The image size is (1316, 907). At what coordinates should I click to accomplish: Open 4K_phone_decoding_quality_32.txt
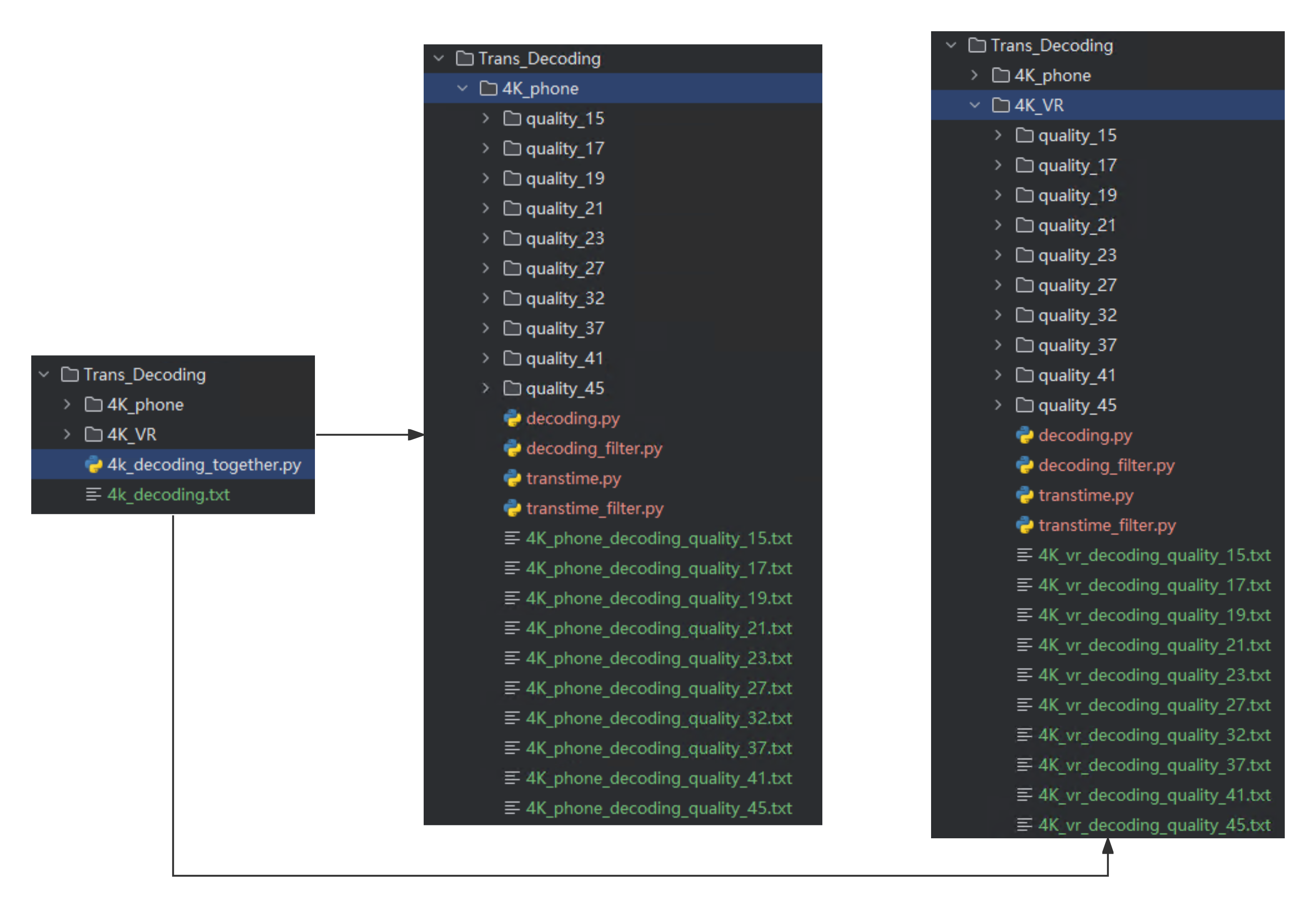point(659,718)
